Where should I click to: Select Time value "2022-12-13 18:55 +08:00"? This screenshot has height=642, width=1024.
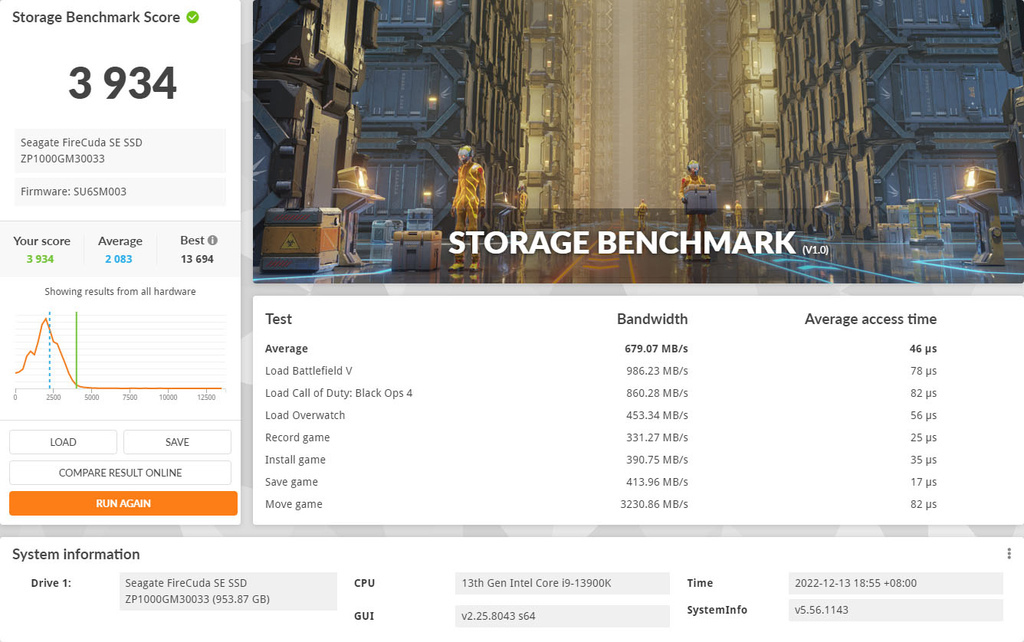[895, 583]
